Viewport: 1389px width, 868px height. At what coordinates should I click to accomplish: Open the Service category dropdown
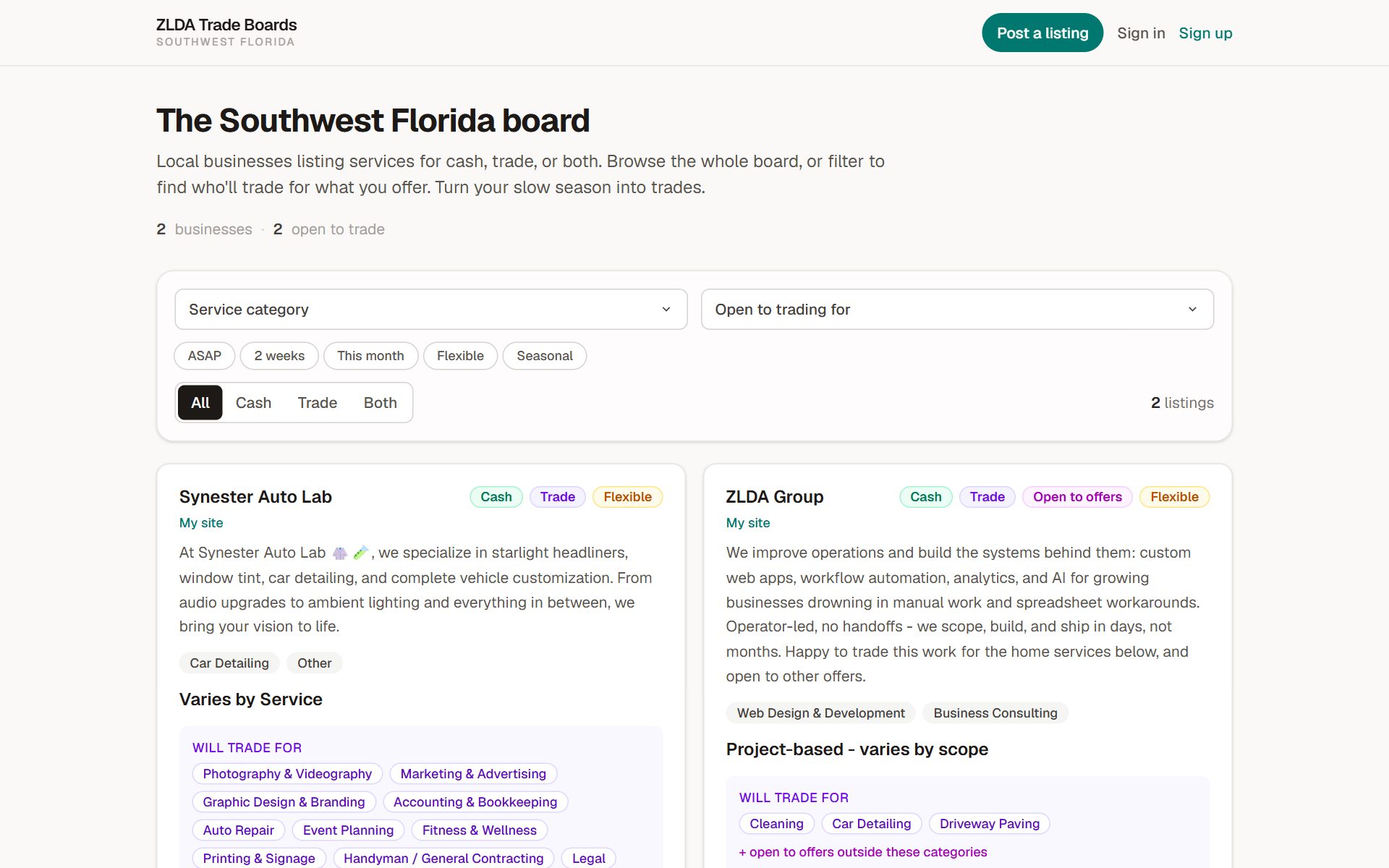430,310
